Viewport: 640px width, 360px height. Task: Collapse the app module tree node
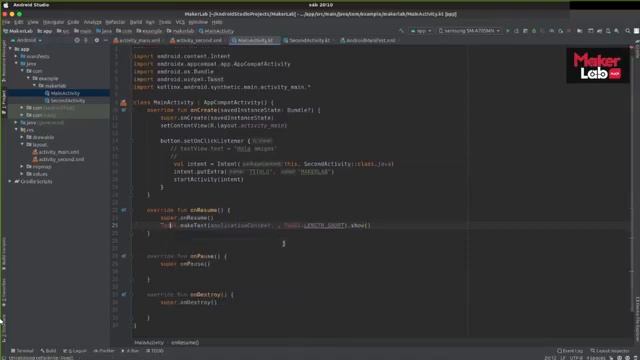click(x=11, y=49)
